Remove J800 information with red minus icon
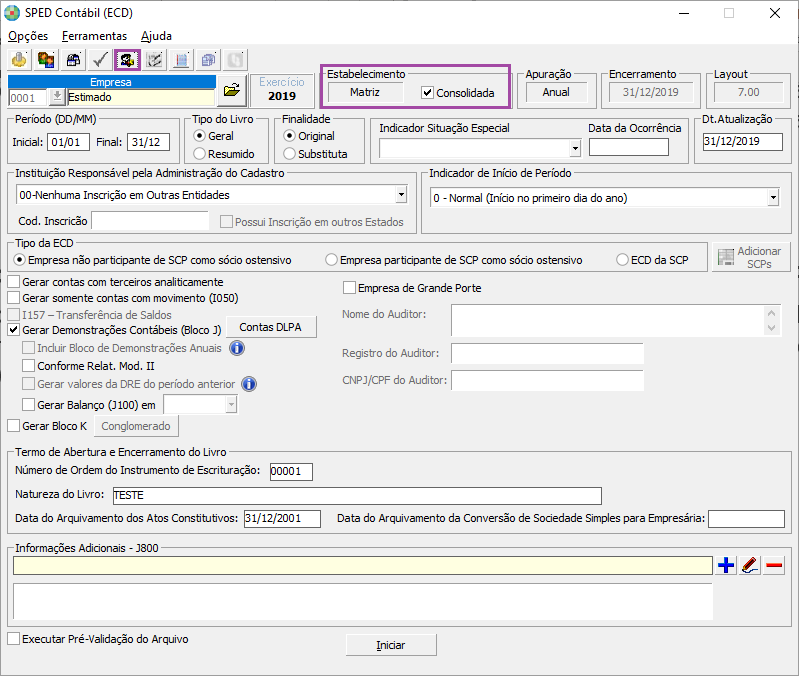799x676 pixels. 774,565
